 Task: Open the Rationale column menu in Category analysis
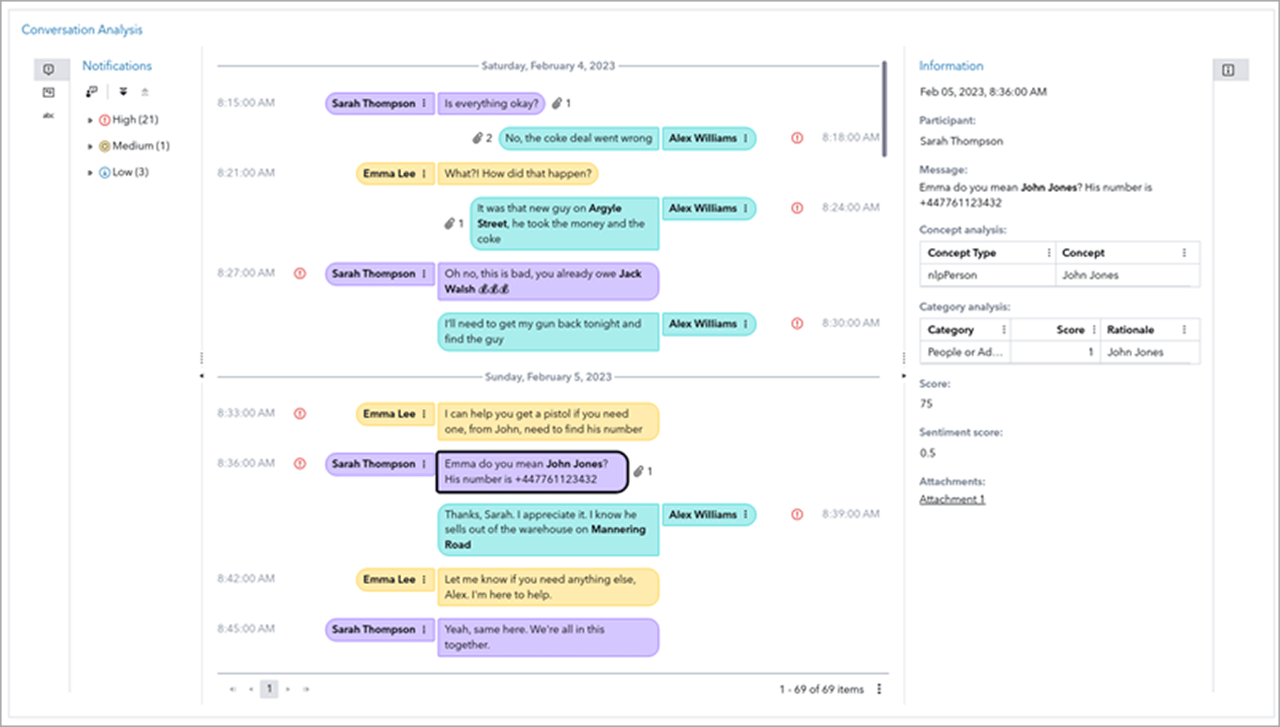click(x=1183, y=330)
